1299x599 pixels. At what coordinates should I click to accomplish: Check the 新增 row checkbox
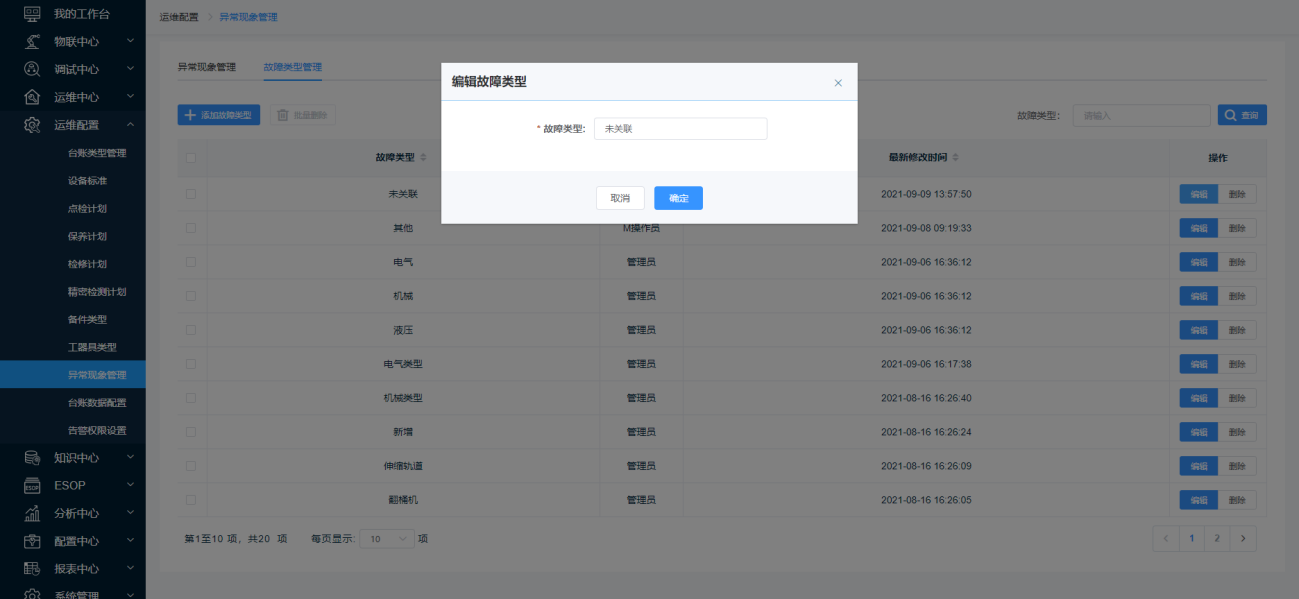coord(191,432)
